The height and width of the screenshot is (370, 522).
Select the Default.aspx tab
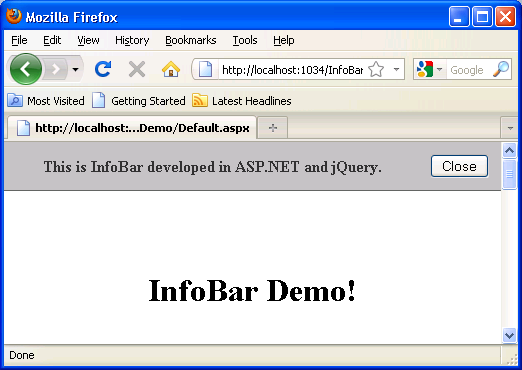pyautogui.click(x=132, y=128)
